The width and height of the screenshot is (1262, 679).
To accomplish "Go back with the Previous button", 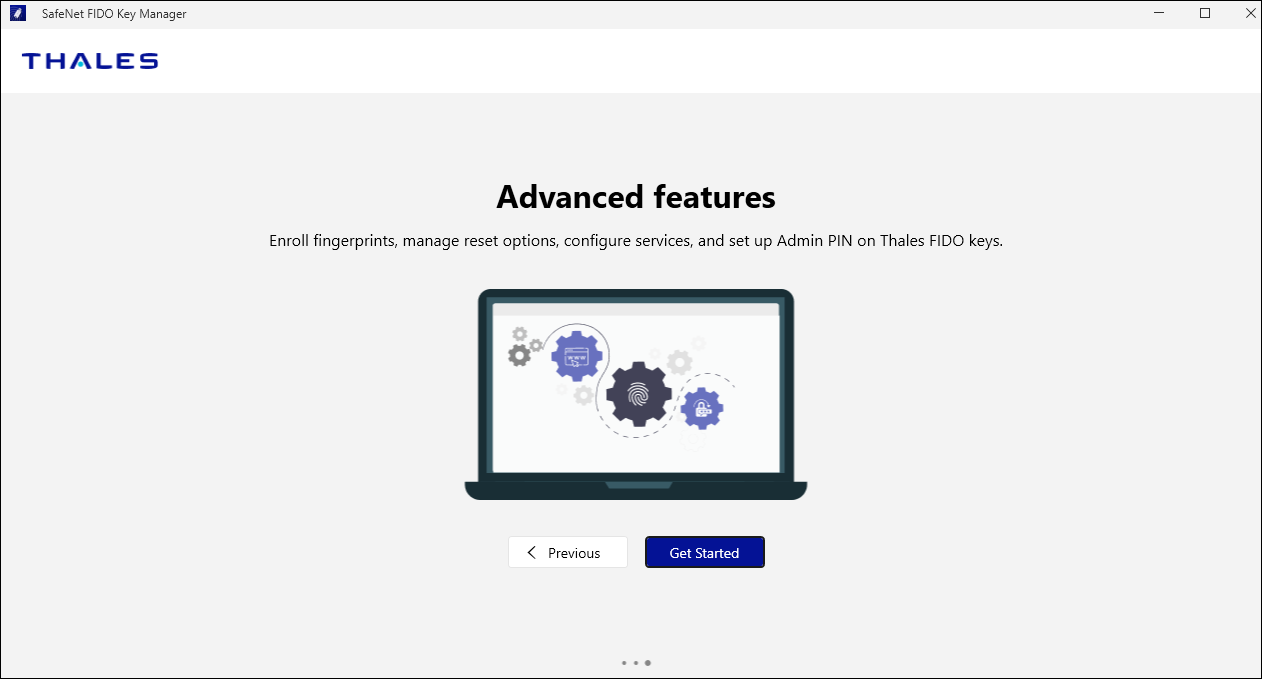I will coord(567,552).
